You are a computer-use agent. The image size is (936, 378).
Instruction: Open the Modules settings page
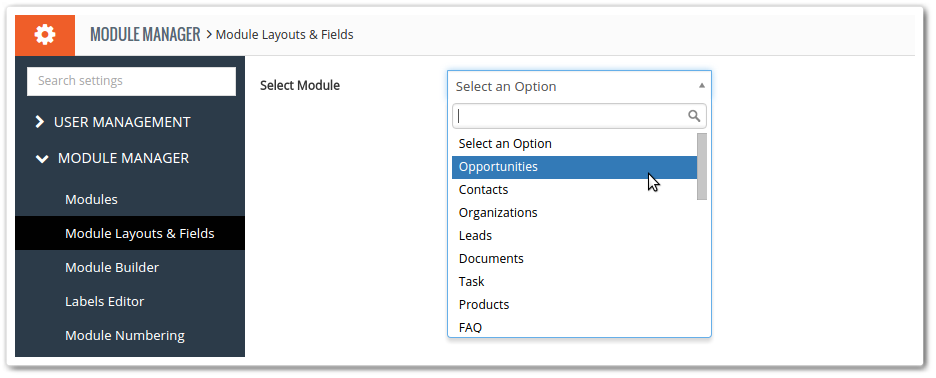coord(91,199)
